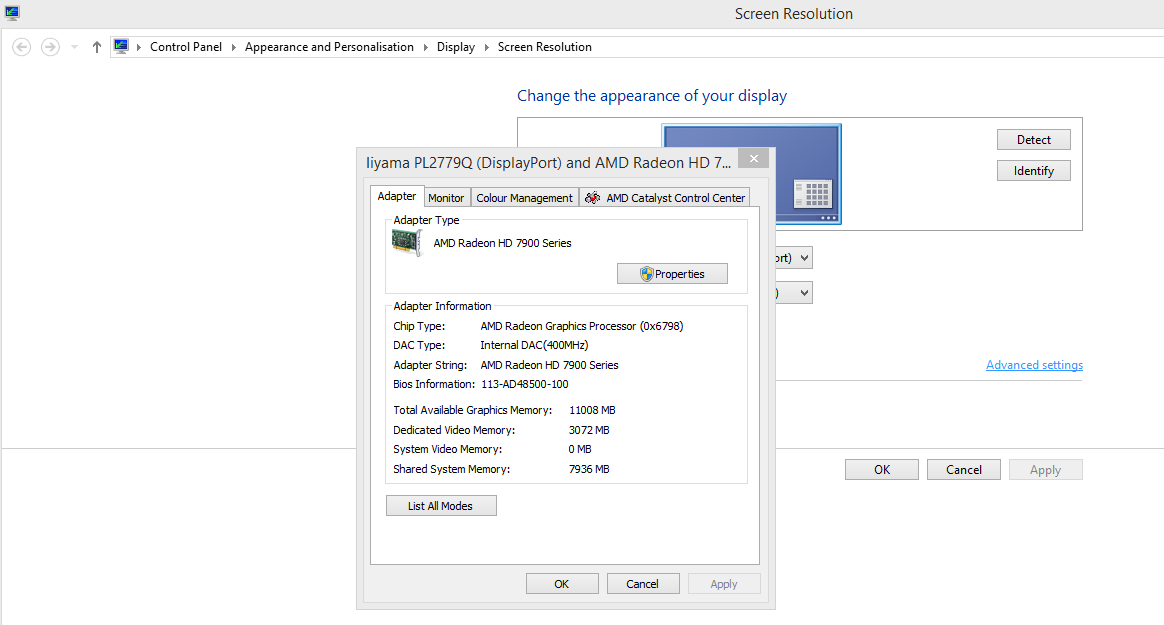
Task: Click List All Modes button
Action: tap(441, 505)
